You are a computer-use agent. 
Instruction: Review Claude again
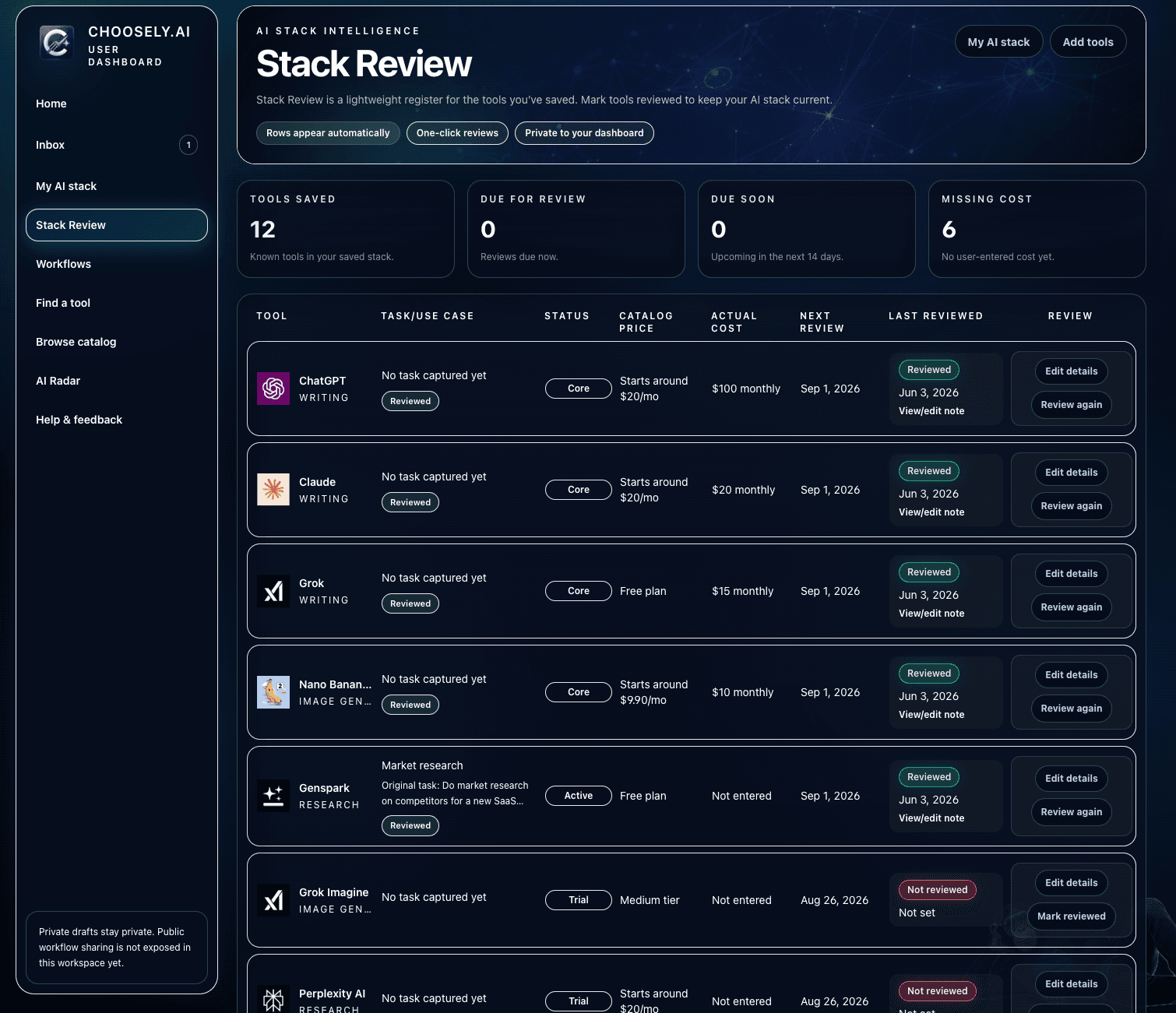click(1071, 506)
